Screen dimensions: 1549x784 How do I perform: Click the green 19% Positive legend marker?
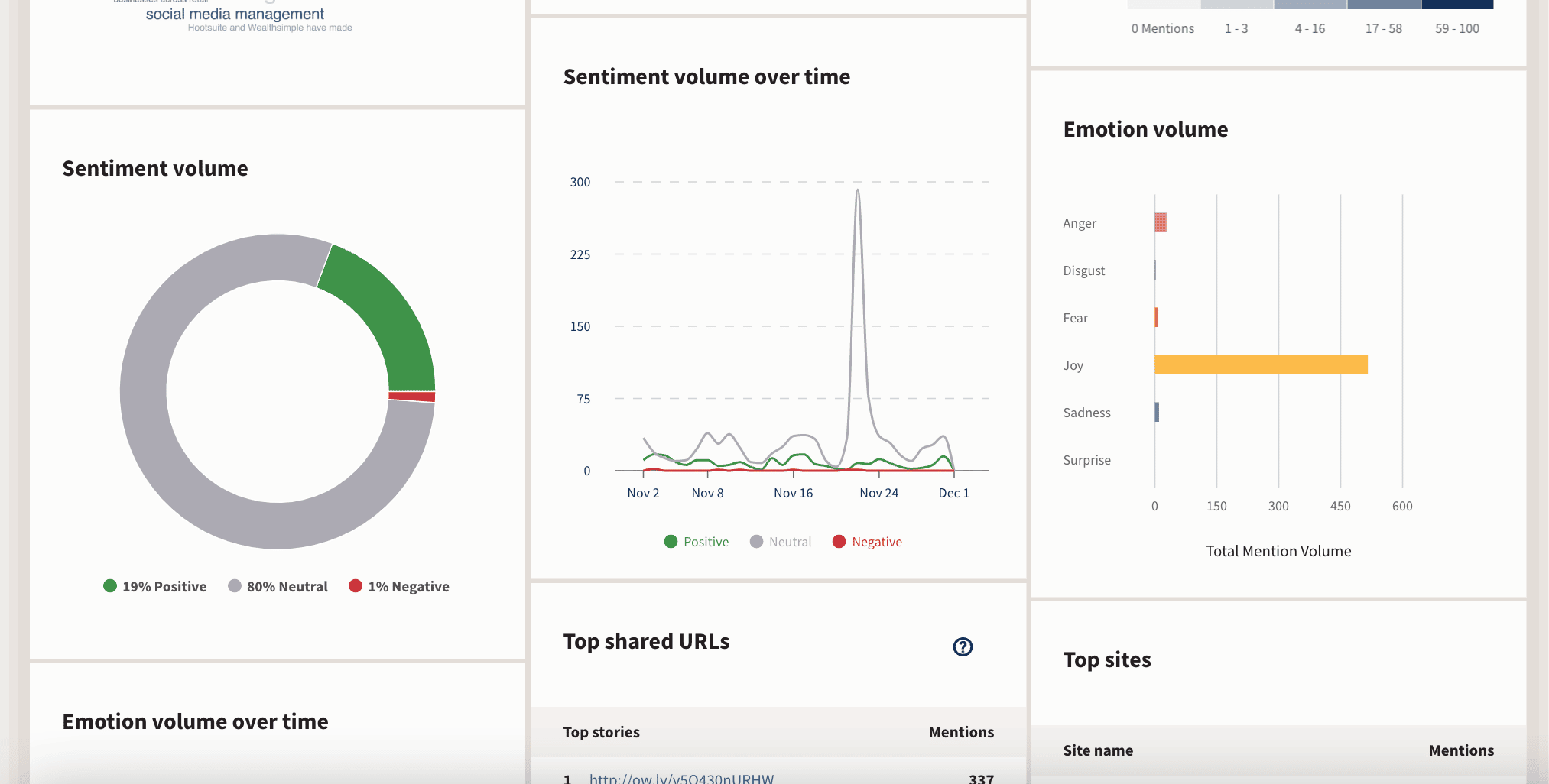111,586
